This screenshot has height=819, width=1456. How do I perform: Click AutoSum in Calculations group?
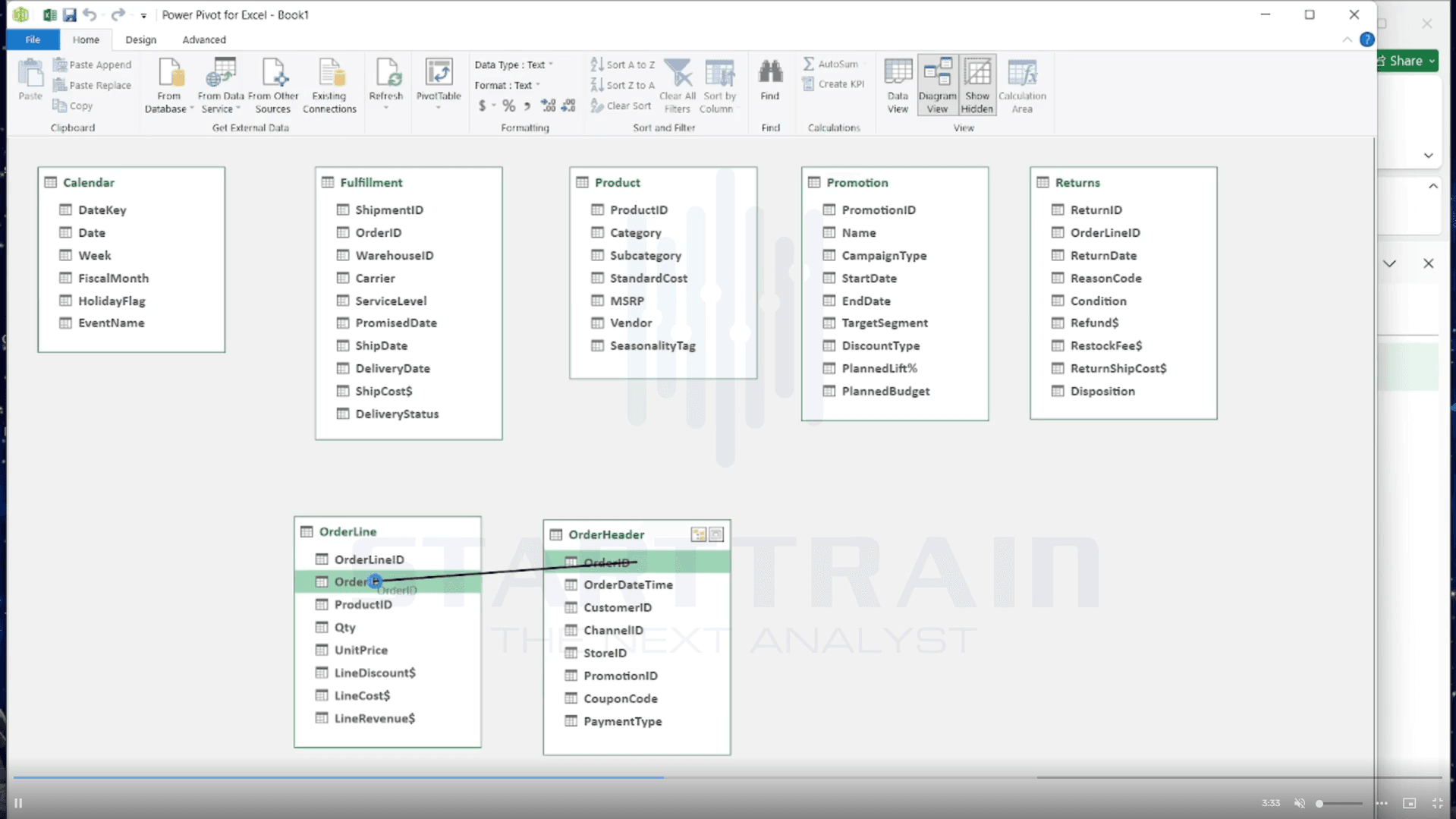[831, 64]
